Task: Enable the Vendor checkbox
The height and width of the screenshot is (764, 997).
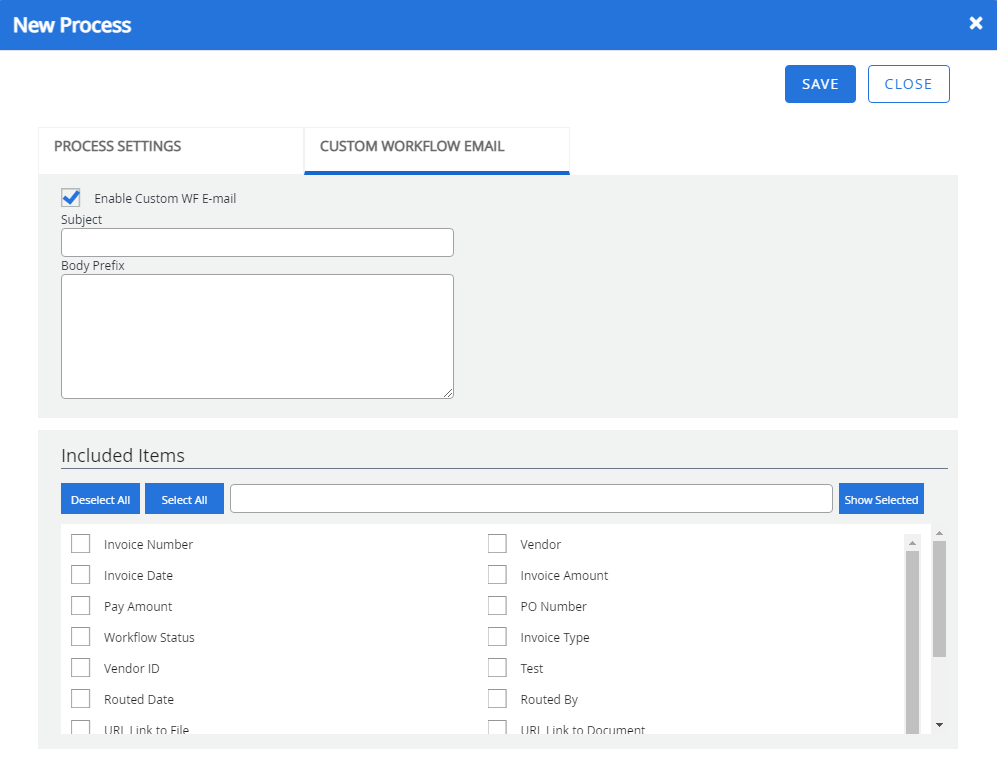Action: tap(497, 544)
